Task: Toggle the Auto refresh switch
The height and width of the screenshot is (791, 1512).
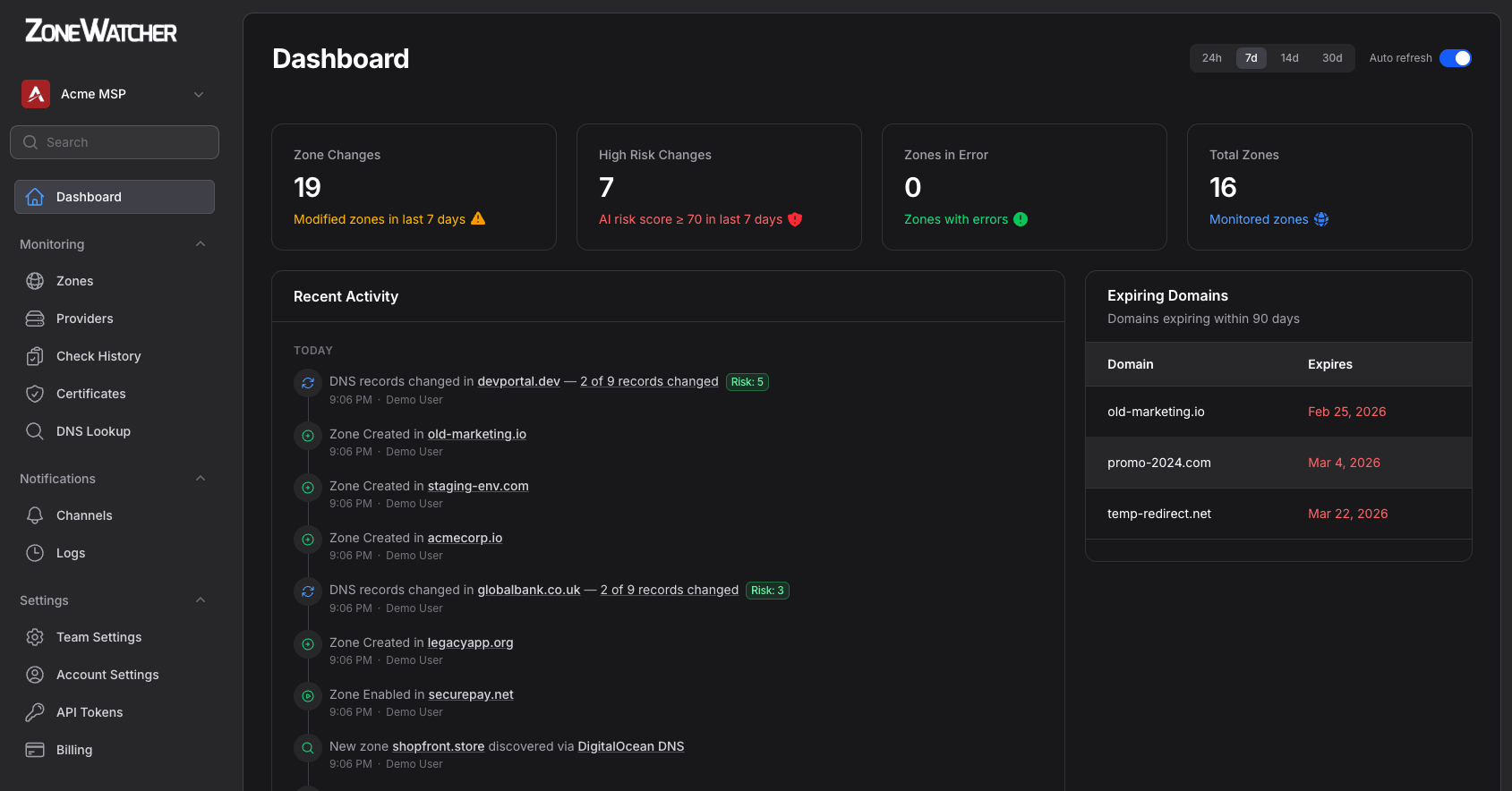Action: tap(1456, 58)
